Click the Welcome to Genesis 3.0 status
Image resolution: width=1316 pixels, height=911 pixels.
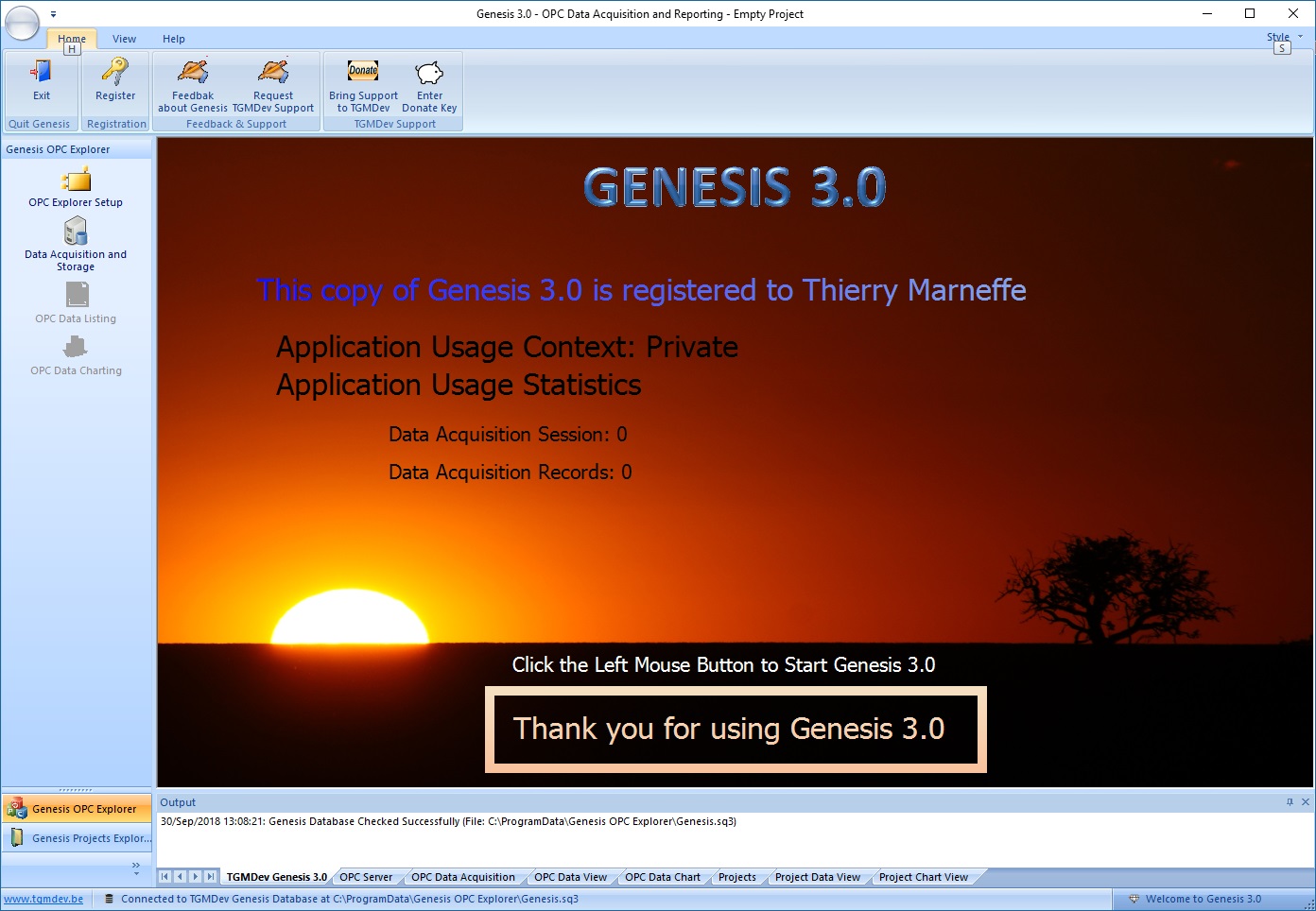(1203, 899)
